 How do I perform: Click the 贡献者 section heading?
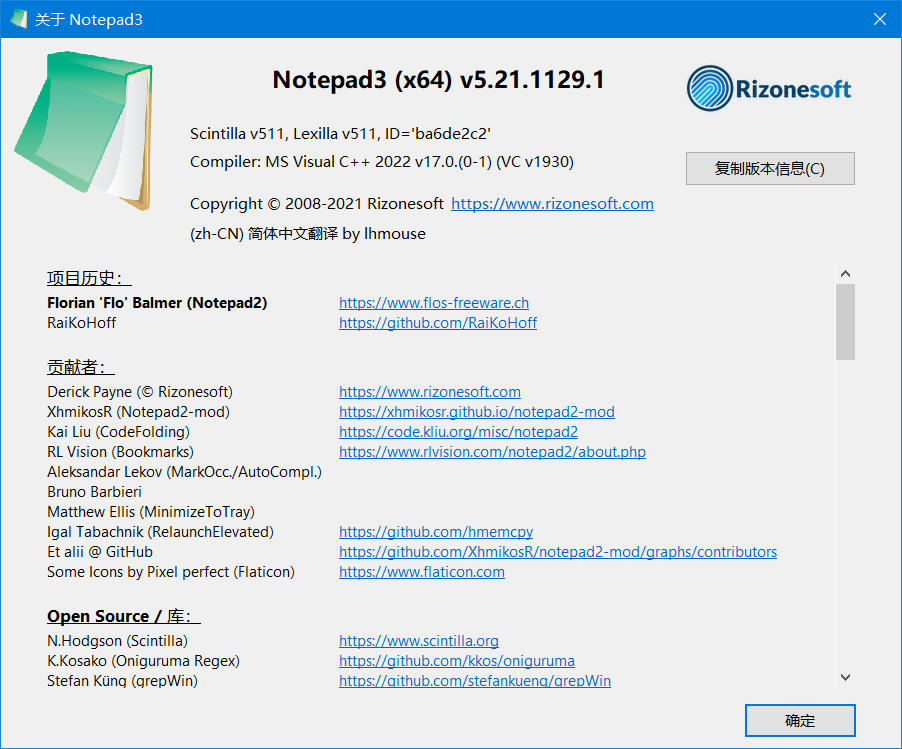(81, 367)
